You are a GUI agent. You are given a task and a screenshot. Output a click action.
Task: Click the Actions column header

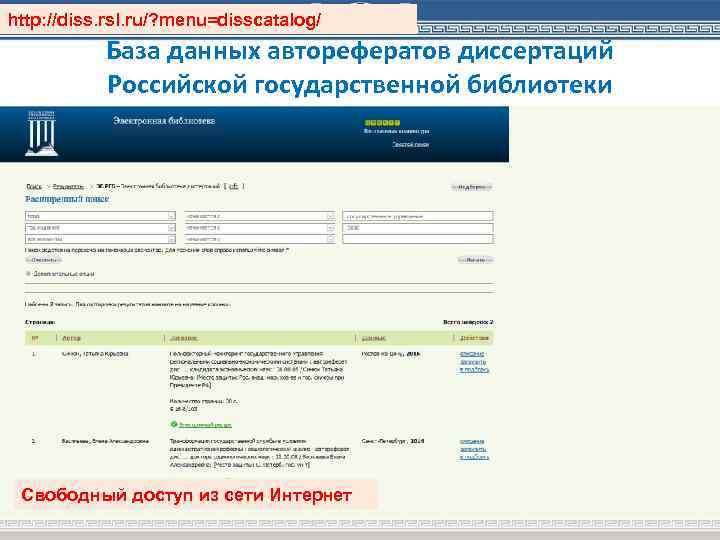(x=474, y=338)
